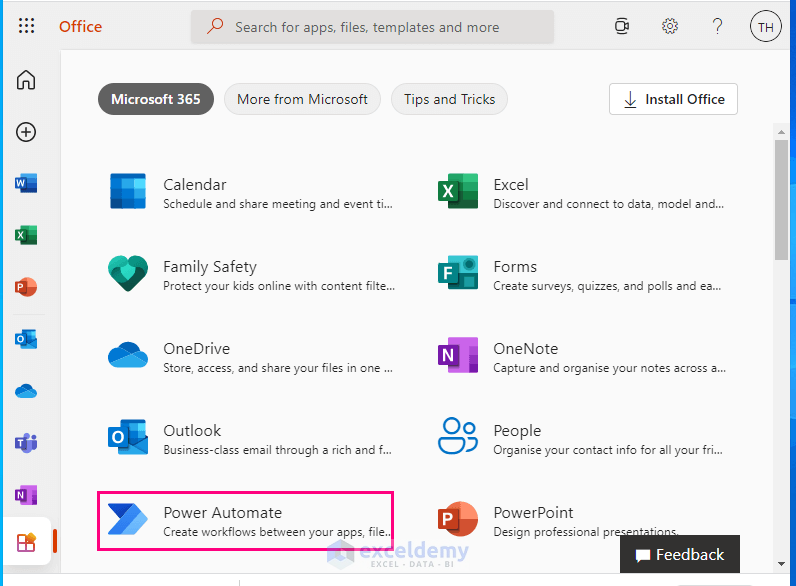Switch to More from Microsoft tab
The width and height of the screenshot is (796, 586).
pos(302,99)
